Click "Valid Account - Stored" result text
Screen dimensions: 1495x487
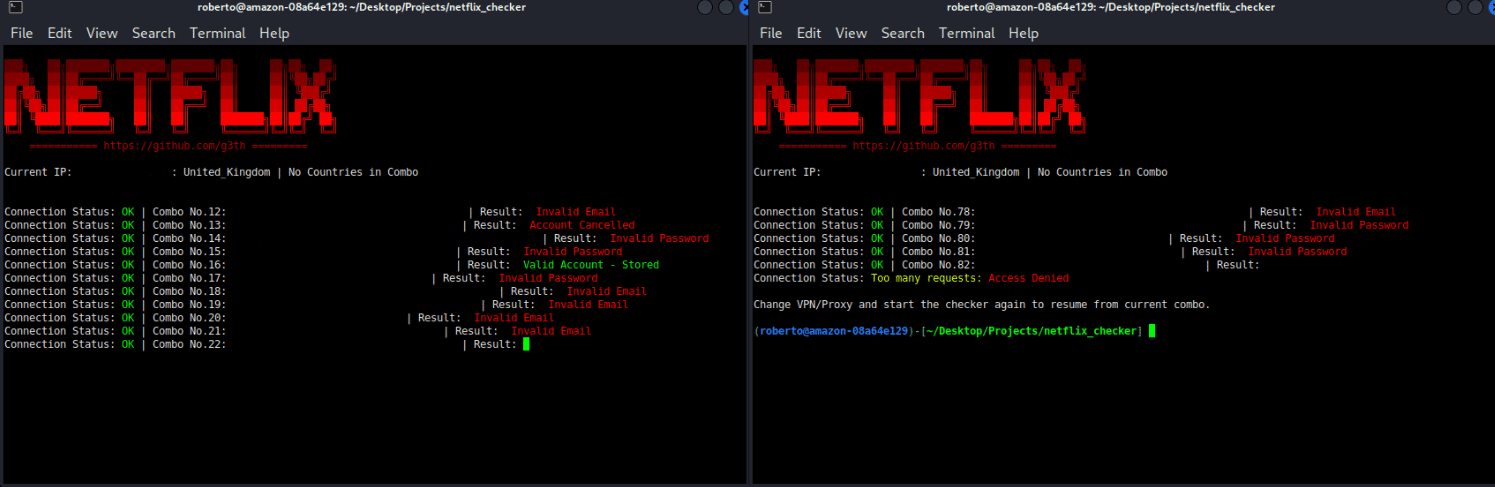(591, 265)
